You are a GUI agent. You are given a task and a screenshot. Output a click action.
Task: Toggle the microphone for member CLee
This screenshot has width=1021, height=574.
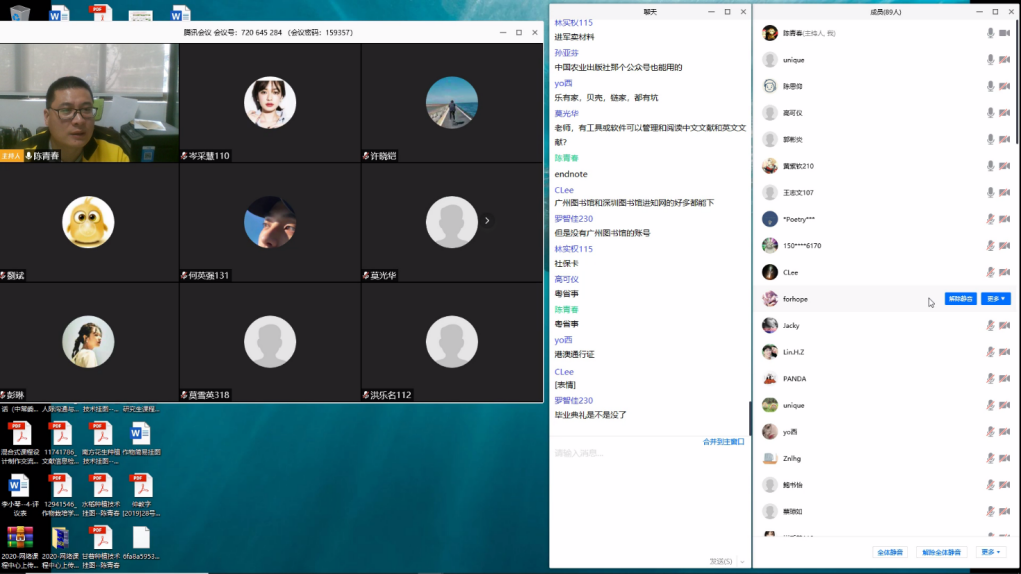click(990, 272)
